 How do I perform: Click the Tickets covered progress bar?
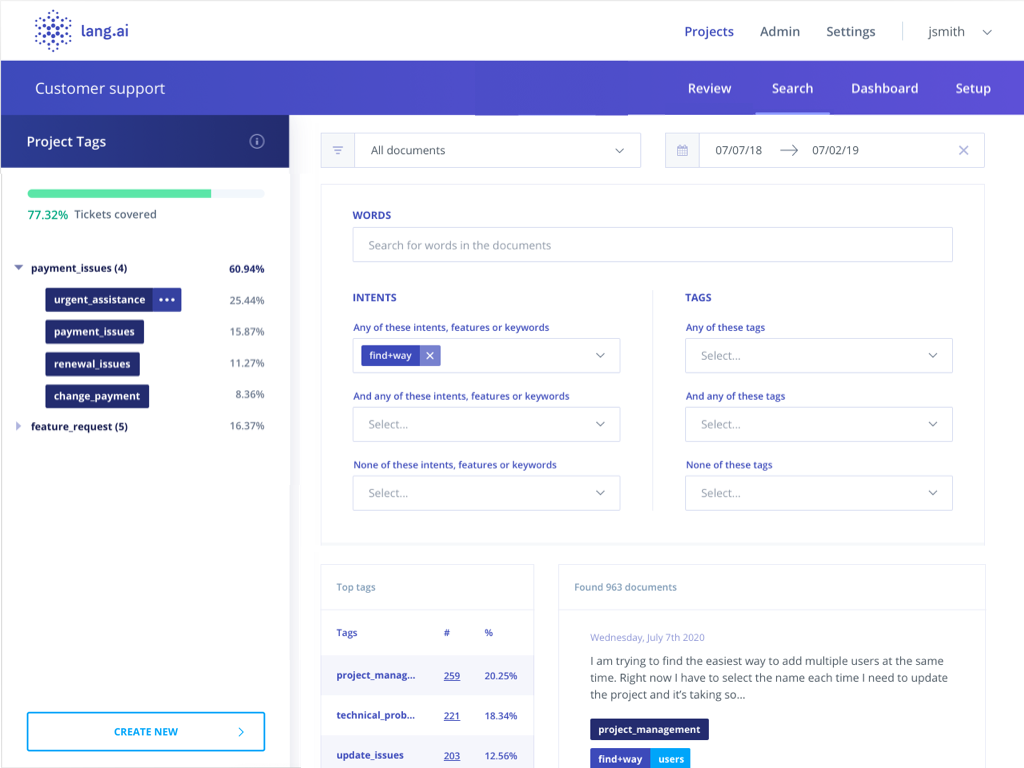pos(145,193)
